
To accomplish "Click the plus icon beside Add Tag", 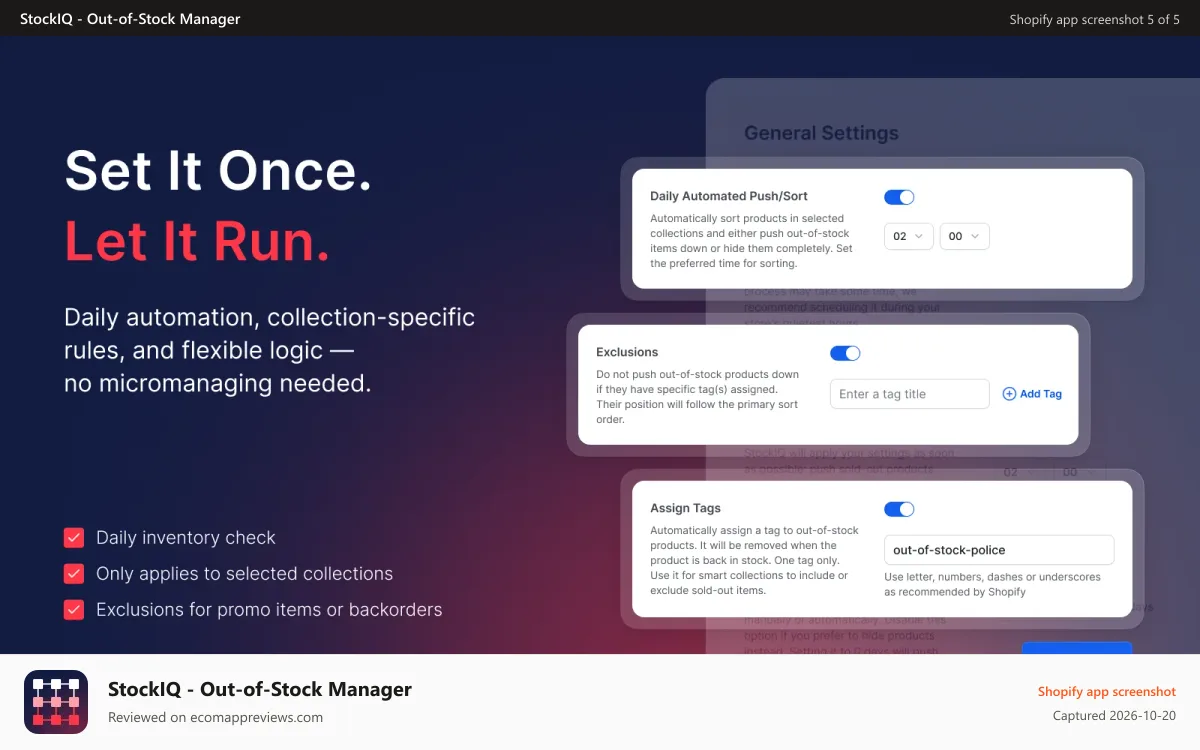I will (1009, 394).
